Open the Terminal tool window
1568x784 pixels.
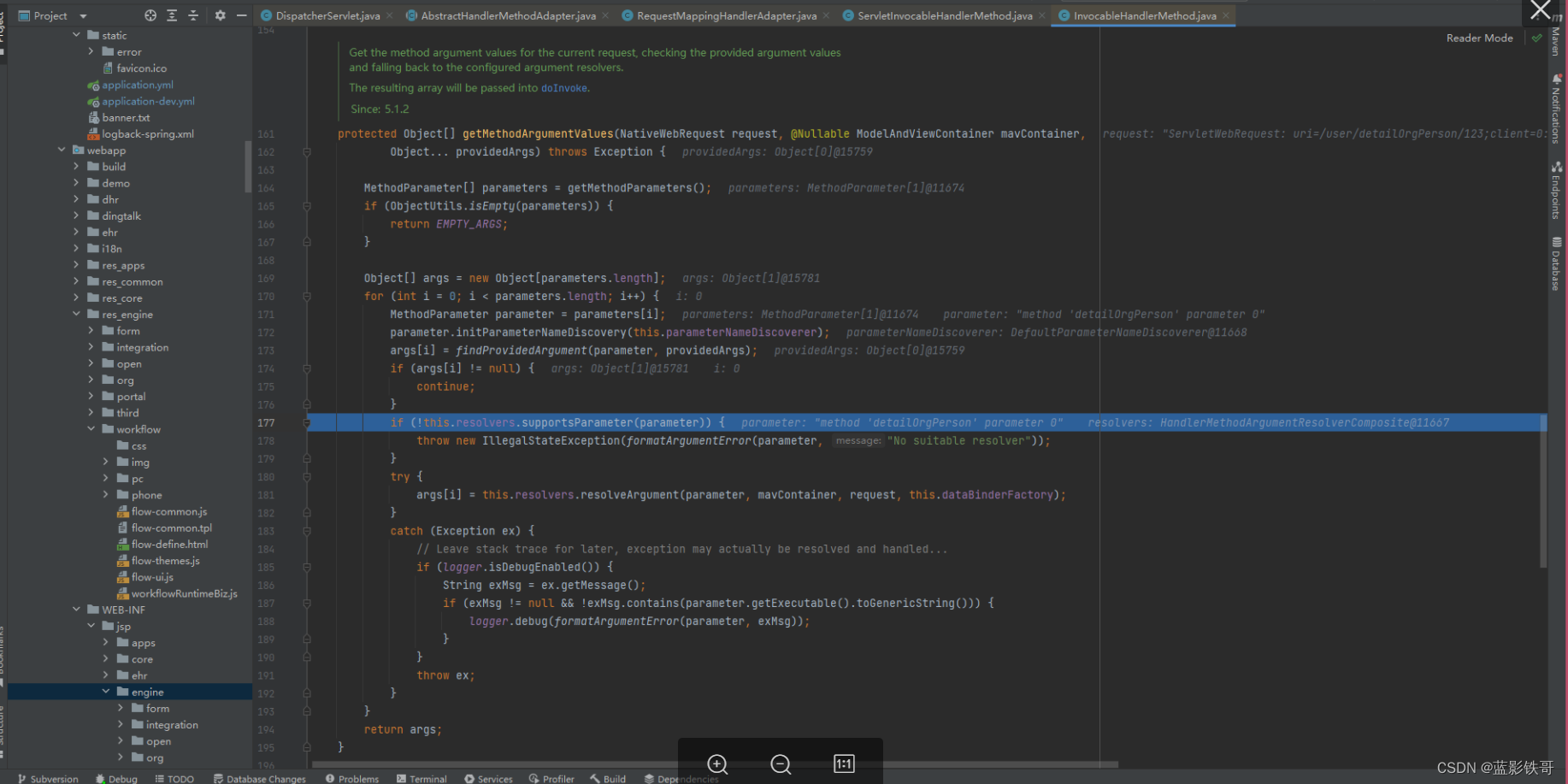pyautogui.click(x=421, y=778)
